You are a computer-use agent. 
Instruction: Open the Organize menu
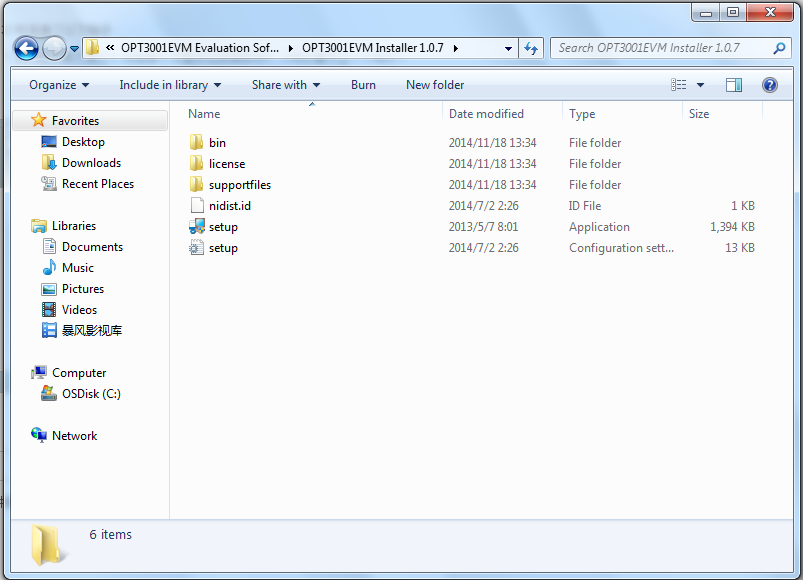[x=59, y=85]
